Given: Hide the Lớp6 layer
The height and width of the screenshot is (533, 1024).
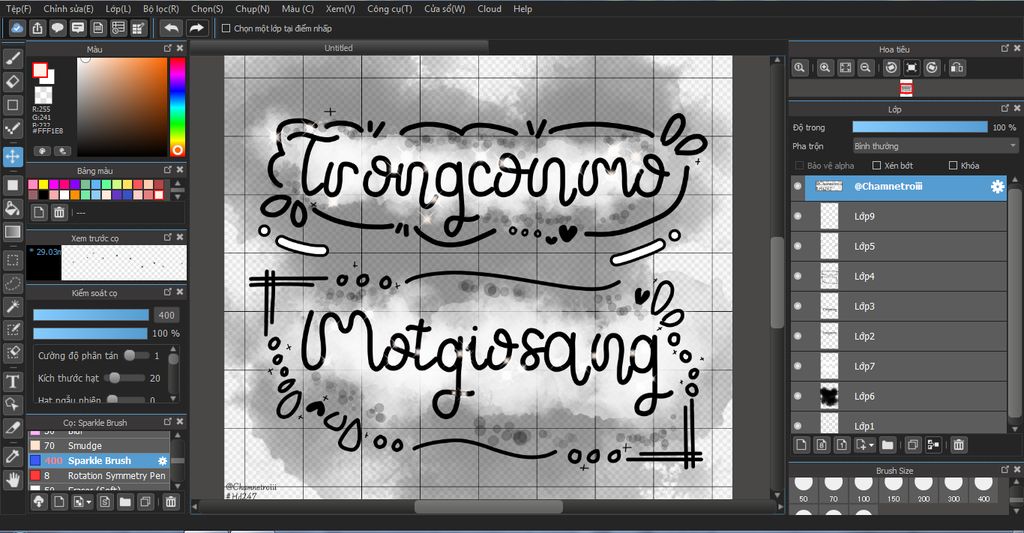Looking at the screenshot, I should [797, 396].
